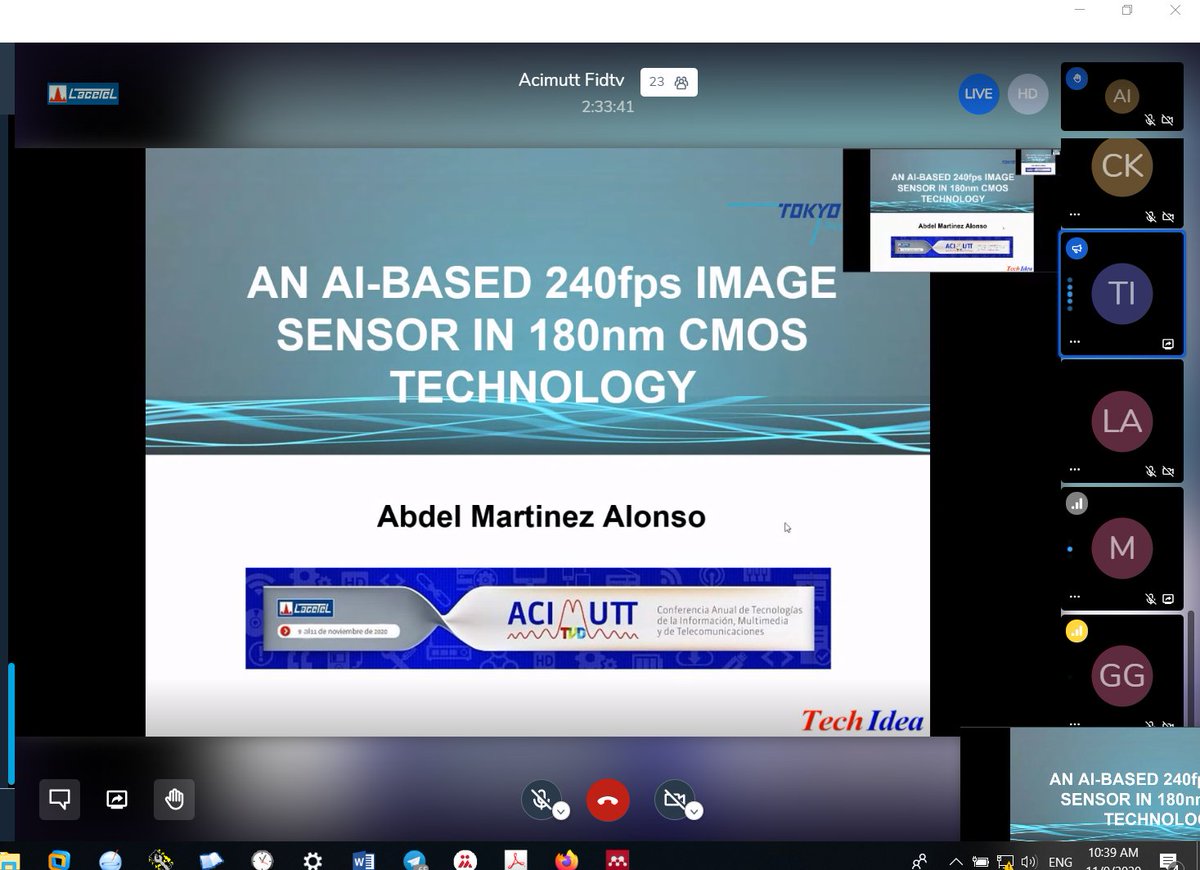Select the AI participant tile
This screenshot has width=1200, height=870.
pyautogui.click(x=1122, y=96)
